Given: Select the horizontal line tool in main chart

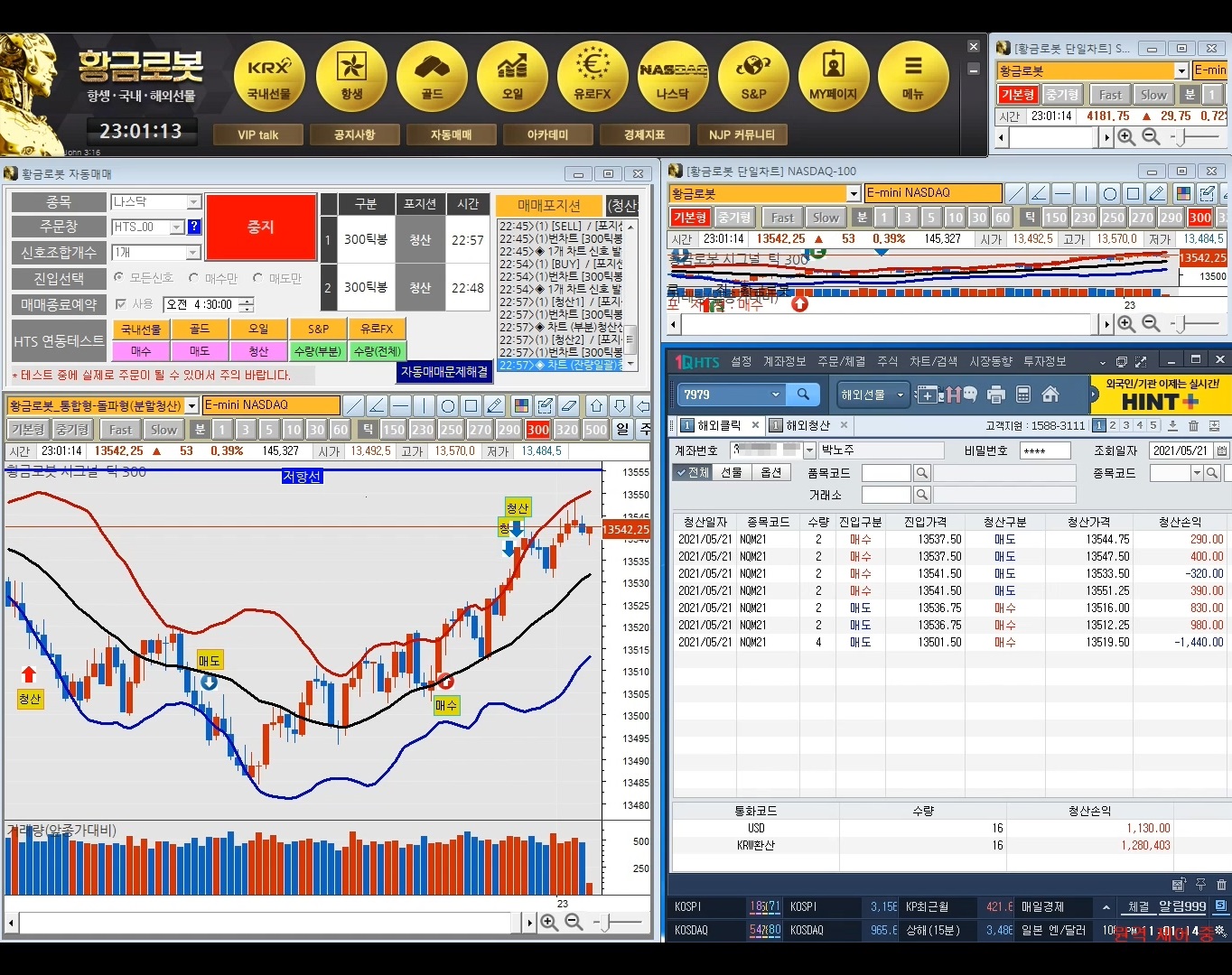Looking at the screenshot, I should tap(401, 405).
